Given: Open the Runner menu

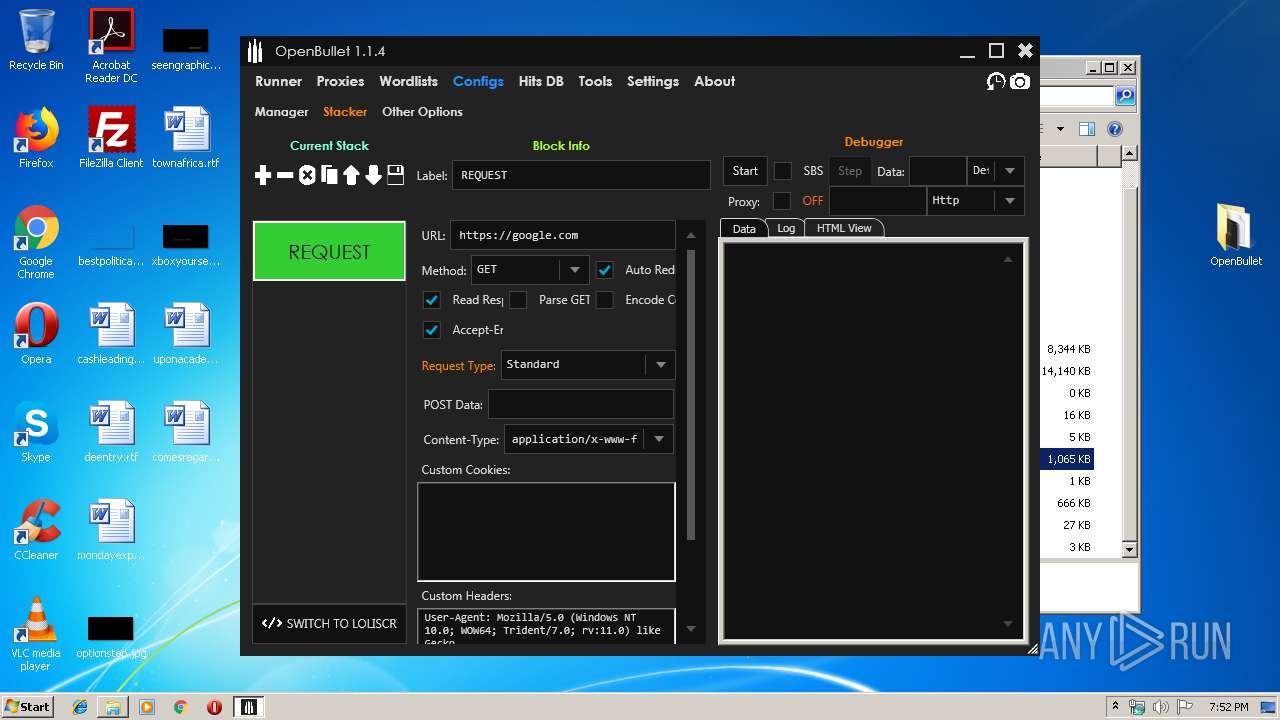Looking at the screenshot, I should tap(278, 81).
